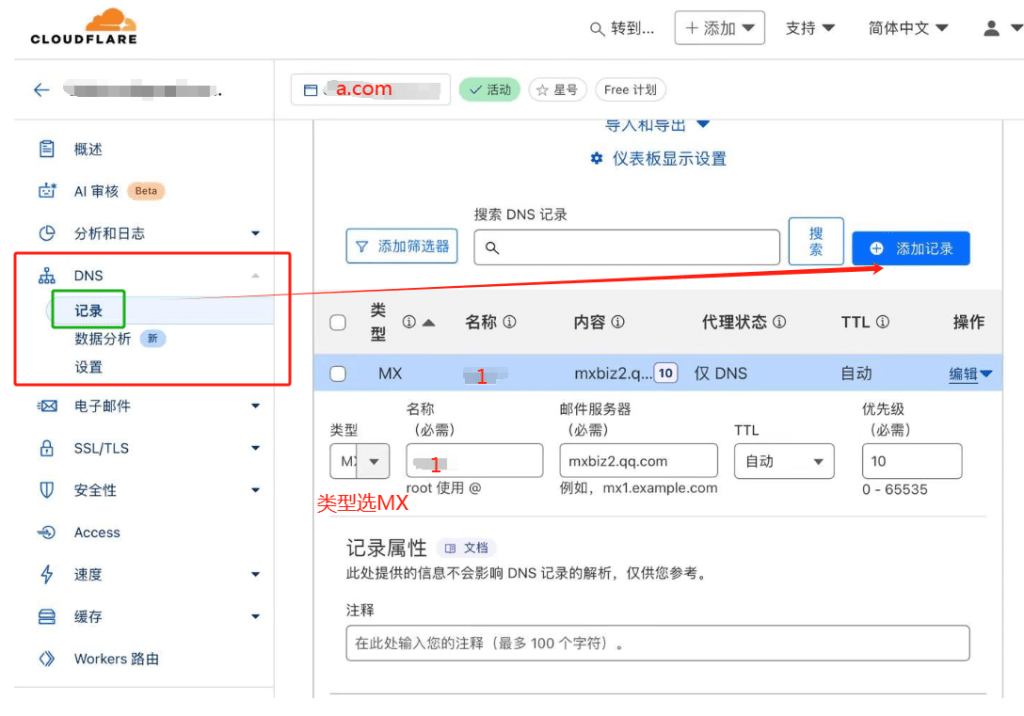
Task: Open the 类型 MX dropdown
Action: [360, 461]
